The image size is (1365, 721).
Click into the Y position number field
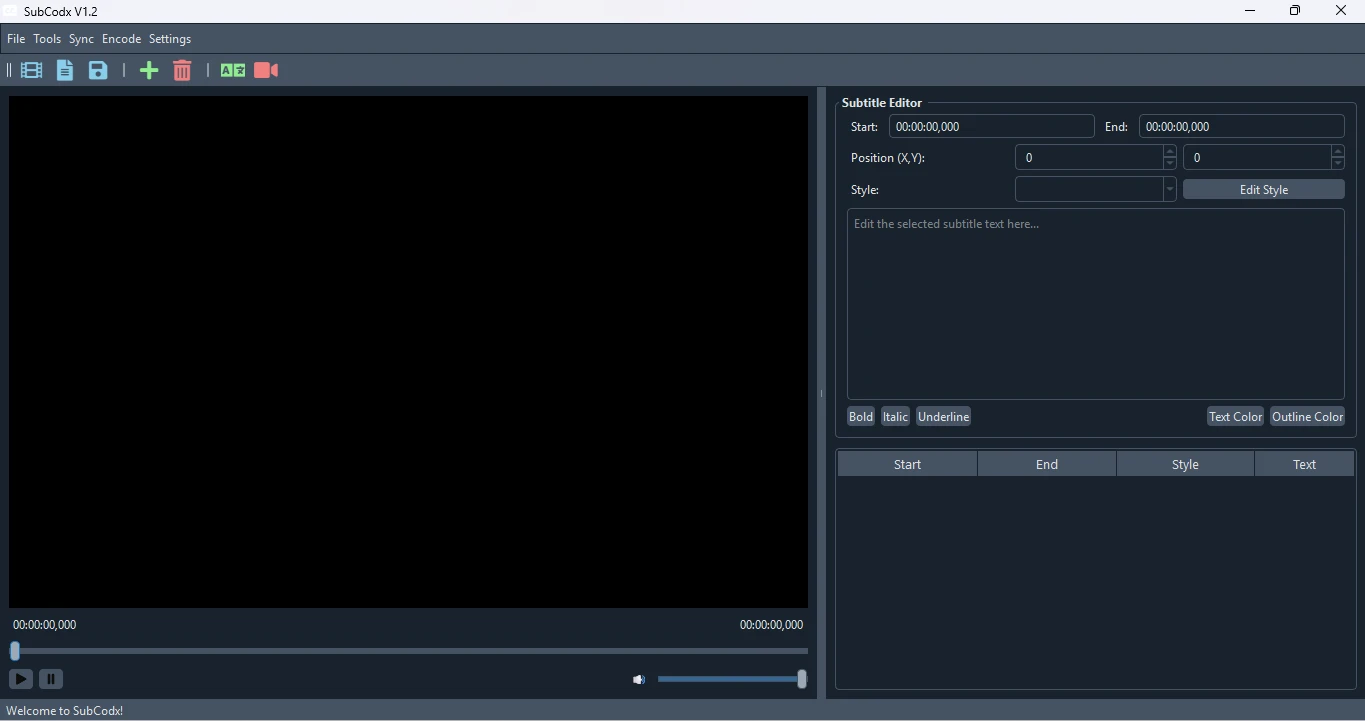[1257, 158]
